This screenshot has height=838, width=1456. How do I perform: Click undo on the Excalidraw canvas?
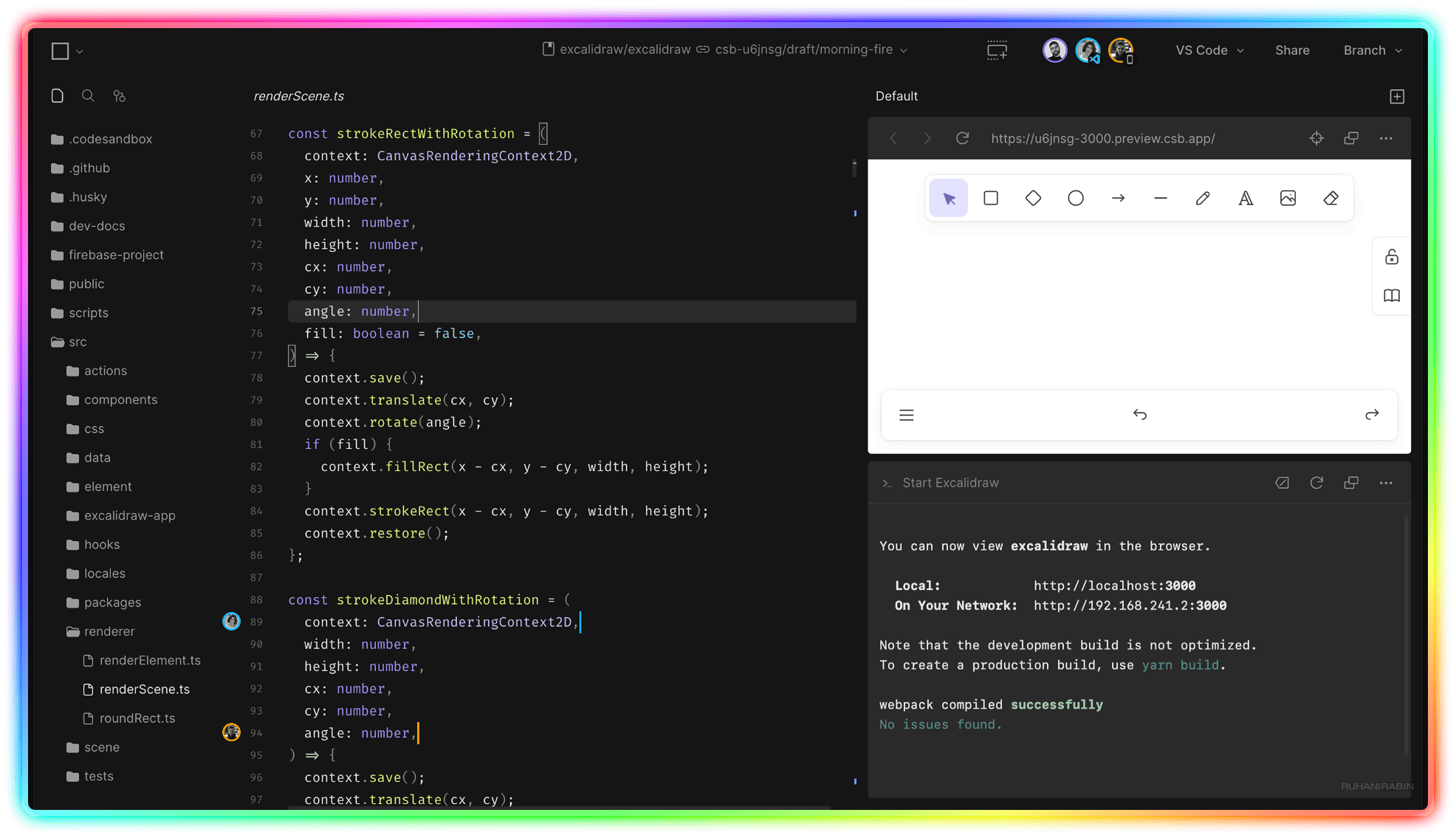click(x=1140, y=414)
